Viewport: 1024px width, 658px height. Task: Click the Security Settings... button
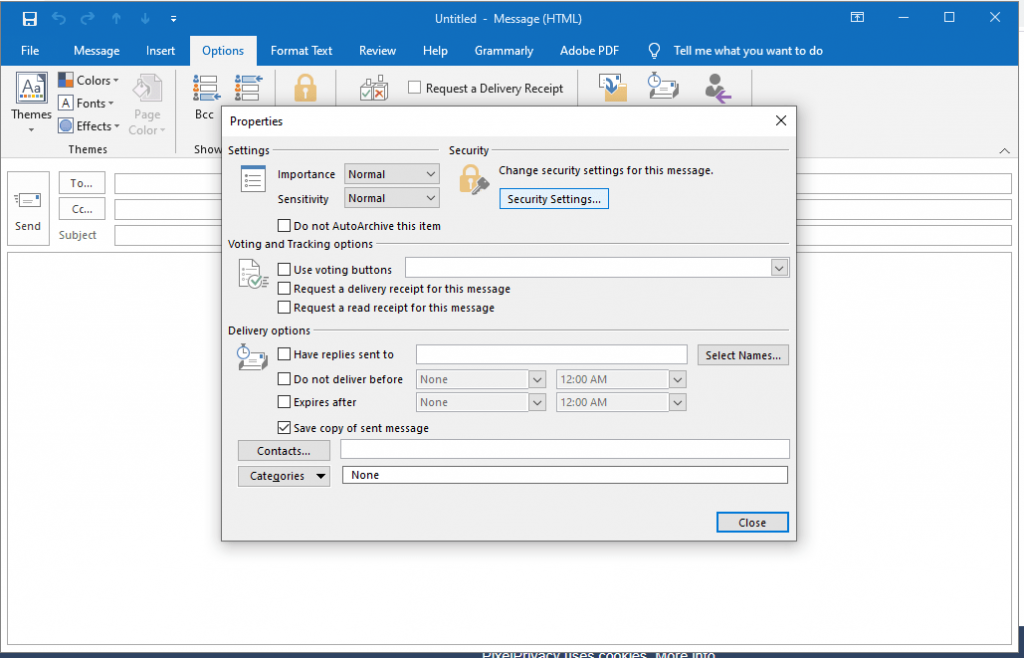pos(554,199)
